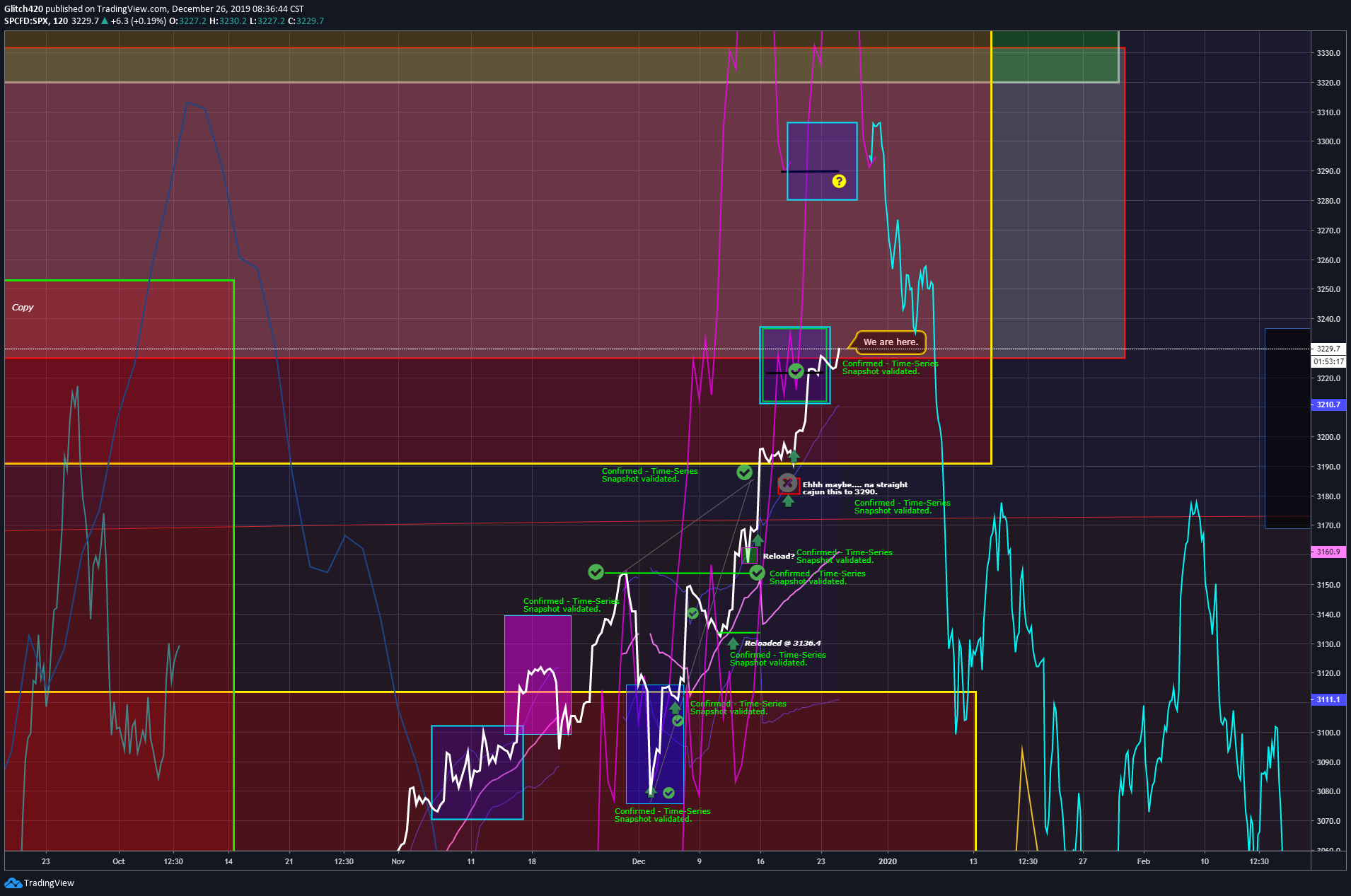The image size is (1351, 896).
Task: Click the small magenta box beside 'Reload?'
Action: pyautogui.click(x=749, y=555)
